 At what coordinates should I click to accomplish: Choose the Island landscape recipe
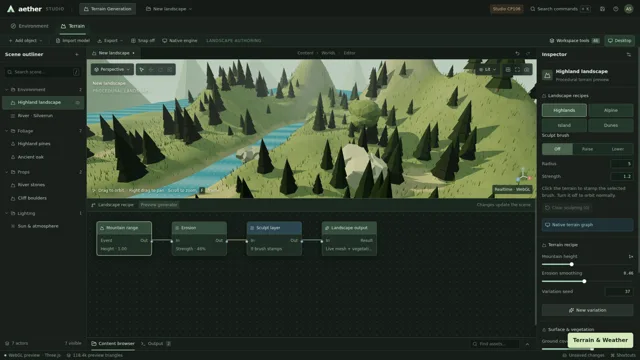pyautogui.click(x=564, y=125)
